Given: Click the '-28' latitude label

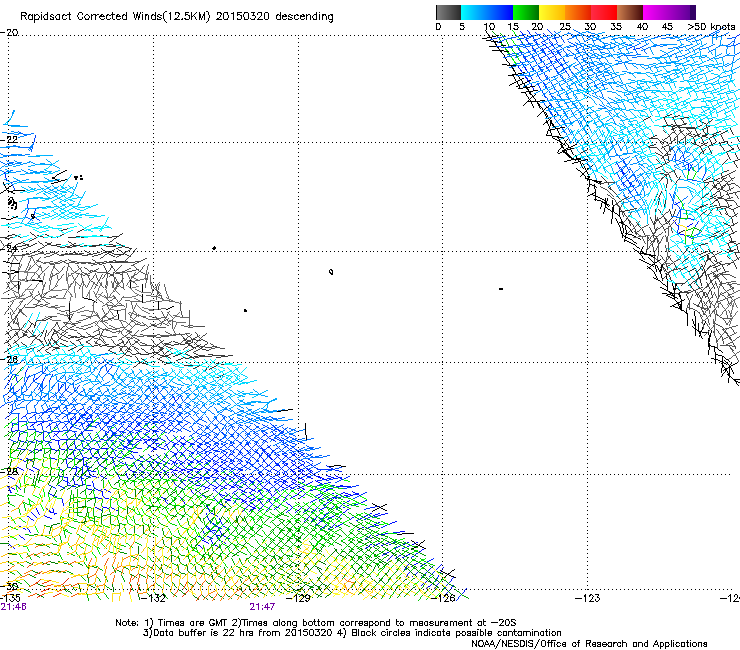Looking at the screenshot, I should pos(9,471).
